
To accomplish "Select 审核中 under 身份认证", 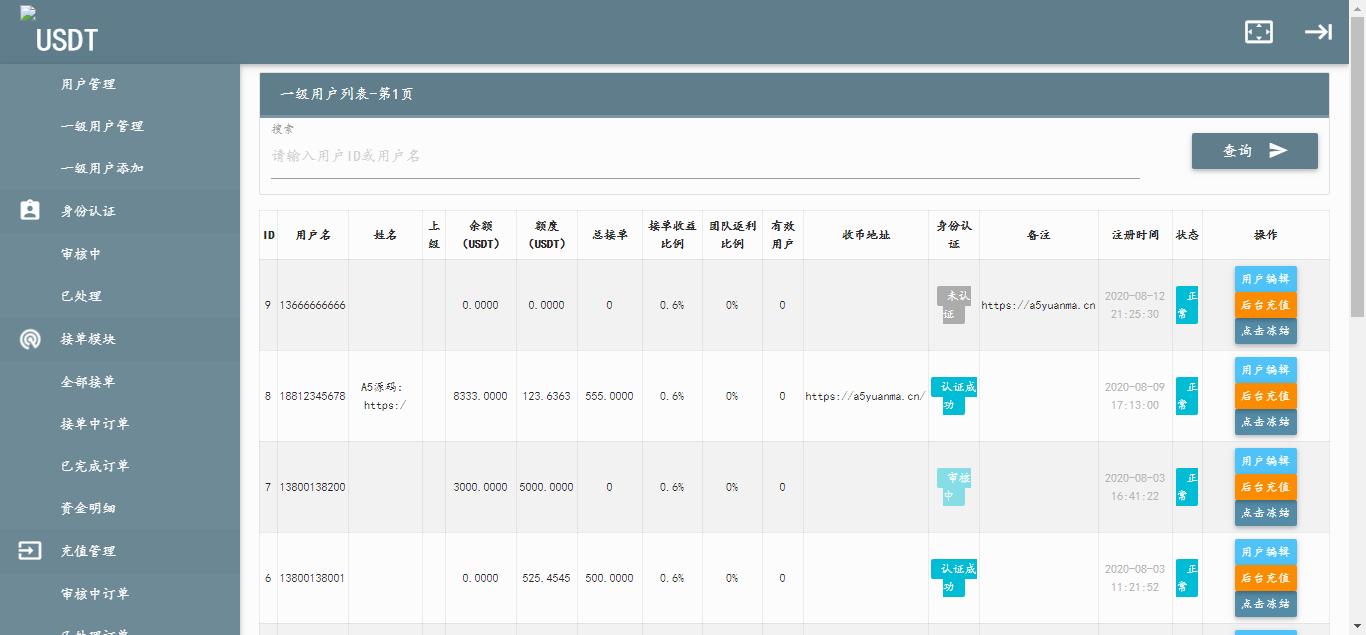I will click(81, 254).
